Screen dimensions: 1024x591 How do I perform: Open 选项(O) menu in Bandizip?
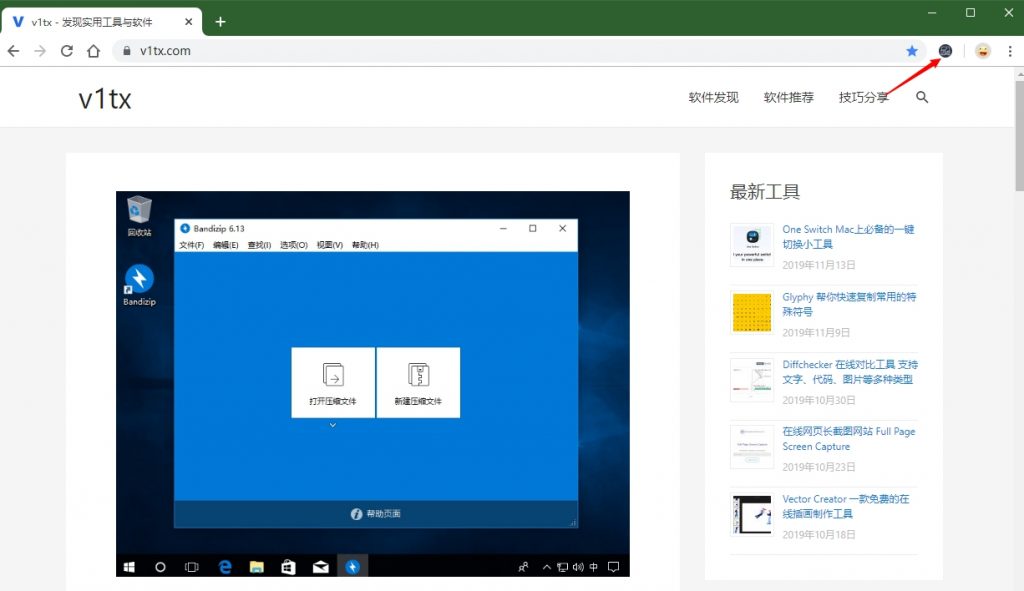click(294, 245)
